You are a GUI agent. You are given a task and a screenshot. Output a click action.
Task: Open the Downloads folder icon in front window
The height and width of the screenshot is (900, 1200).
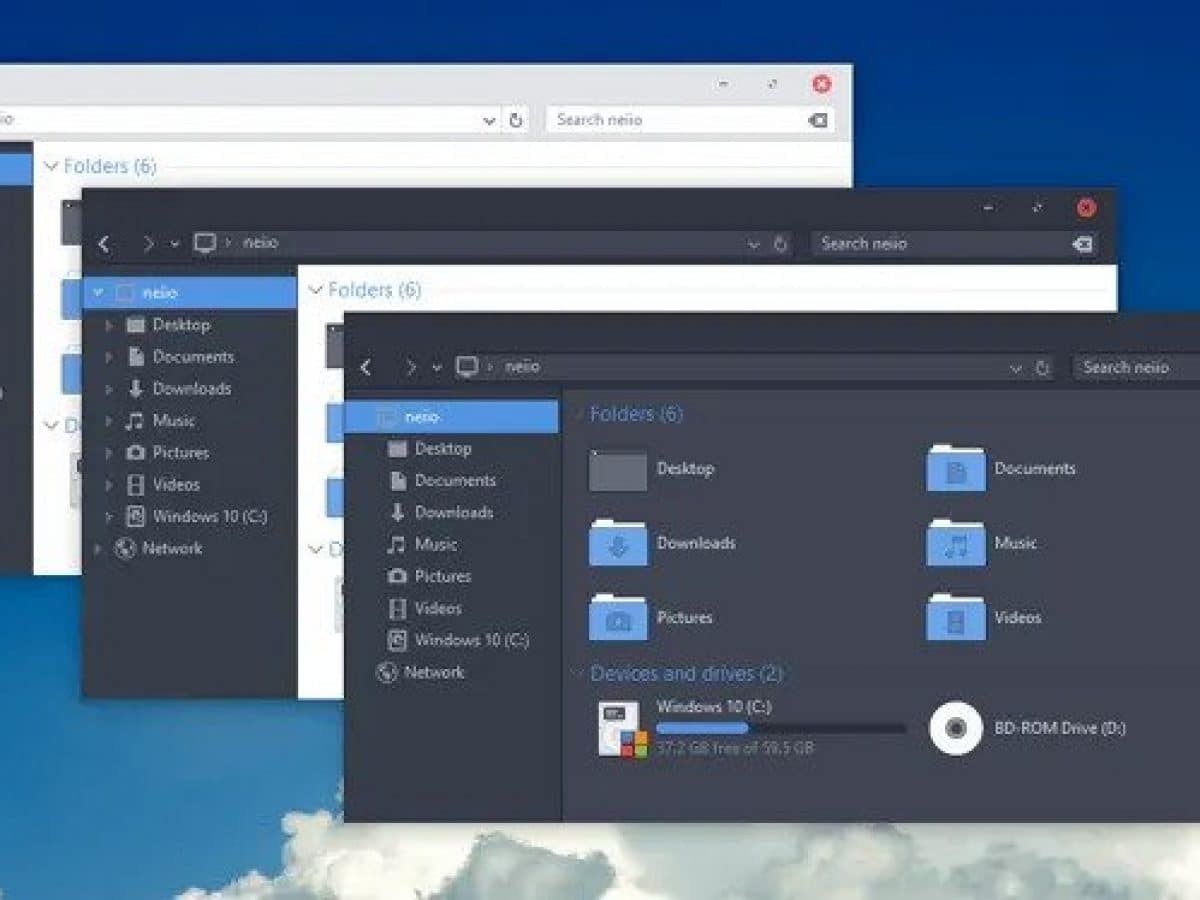pos(617,543)
